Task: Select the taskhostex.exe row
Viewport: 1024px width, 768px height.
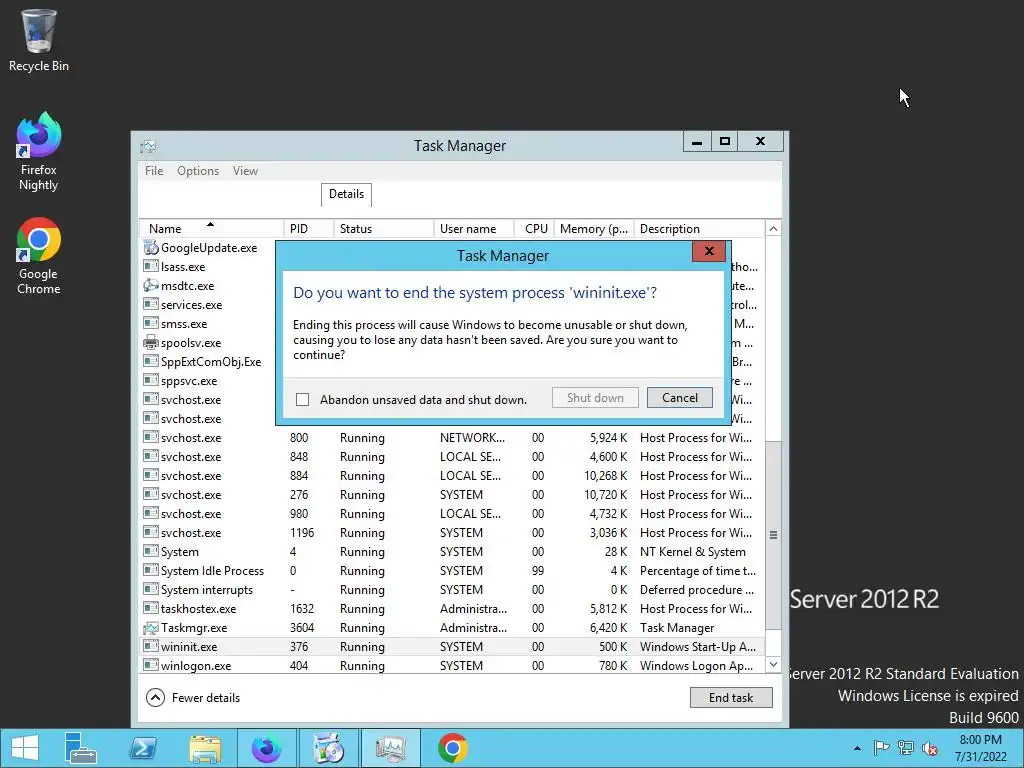Action: pyautogui.click(x=452, y=609)
